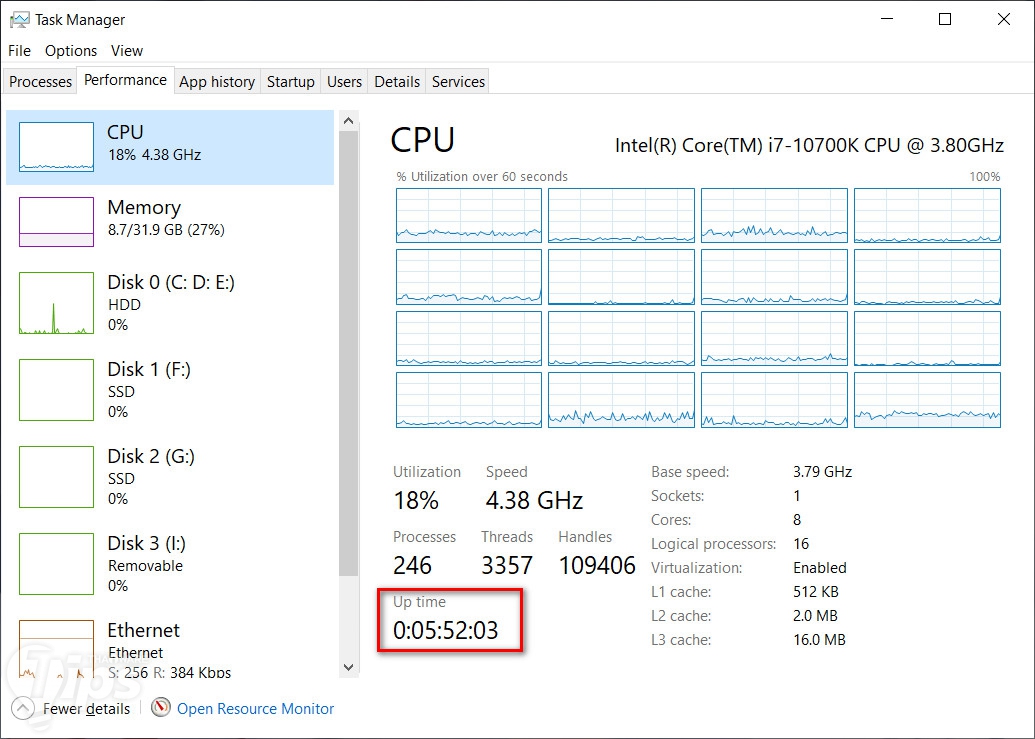This screenshot has width=1035, height=739.
Task: Open the View menu
Action: click(x=127, y=51)
